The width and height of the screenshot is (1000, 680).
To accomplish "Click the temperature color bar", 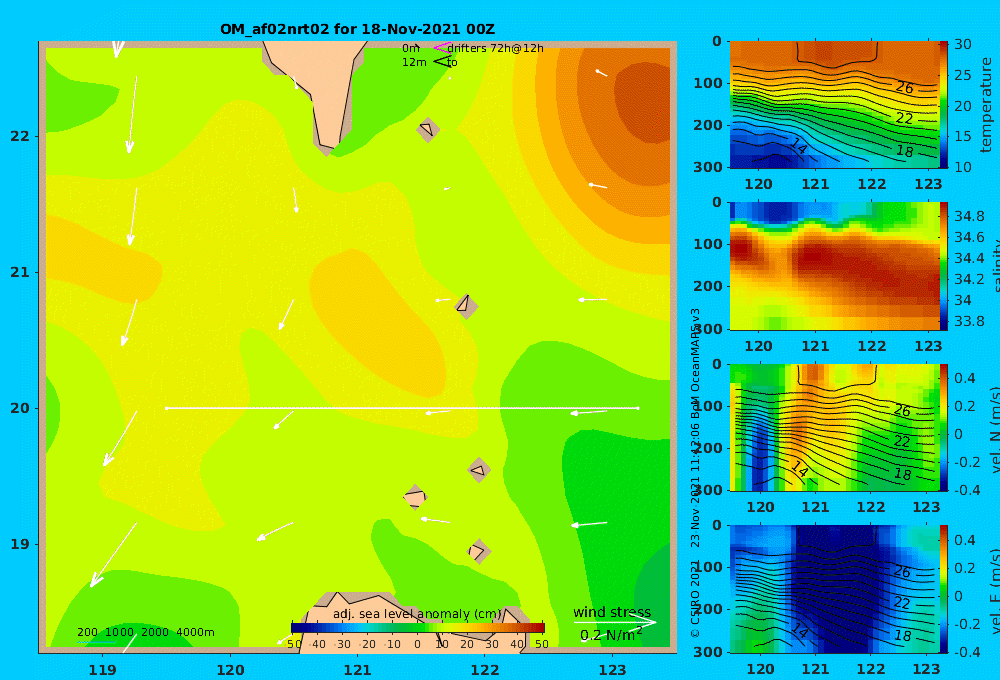I will [944, 105].
